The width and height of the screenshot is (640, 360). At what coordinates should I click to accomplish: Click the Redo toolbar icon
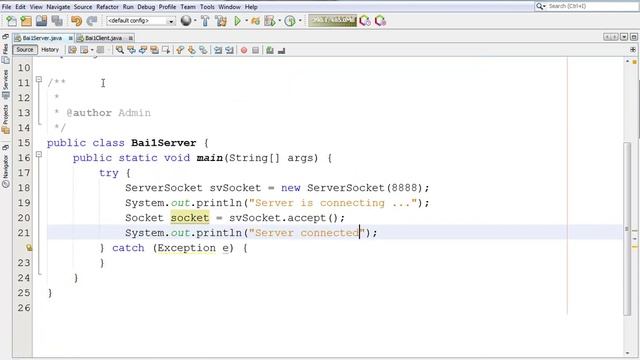[92, 21]
